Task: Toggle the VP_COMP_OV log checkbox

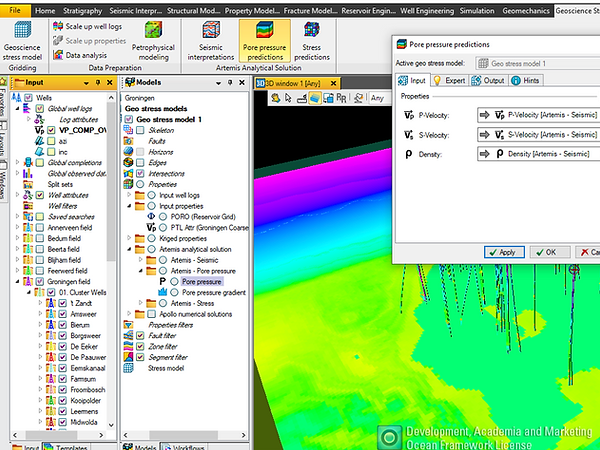Action: [x=52, y=129]
